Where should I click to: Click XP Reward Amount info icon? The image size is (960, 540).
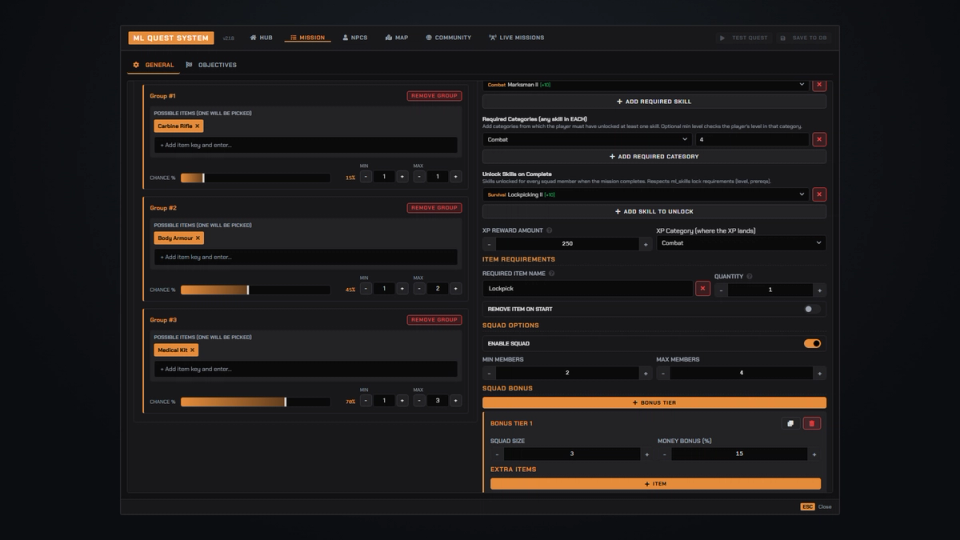click(x=549, y=231)
